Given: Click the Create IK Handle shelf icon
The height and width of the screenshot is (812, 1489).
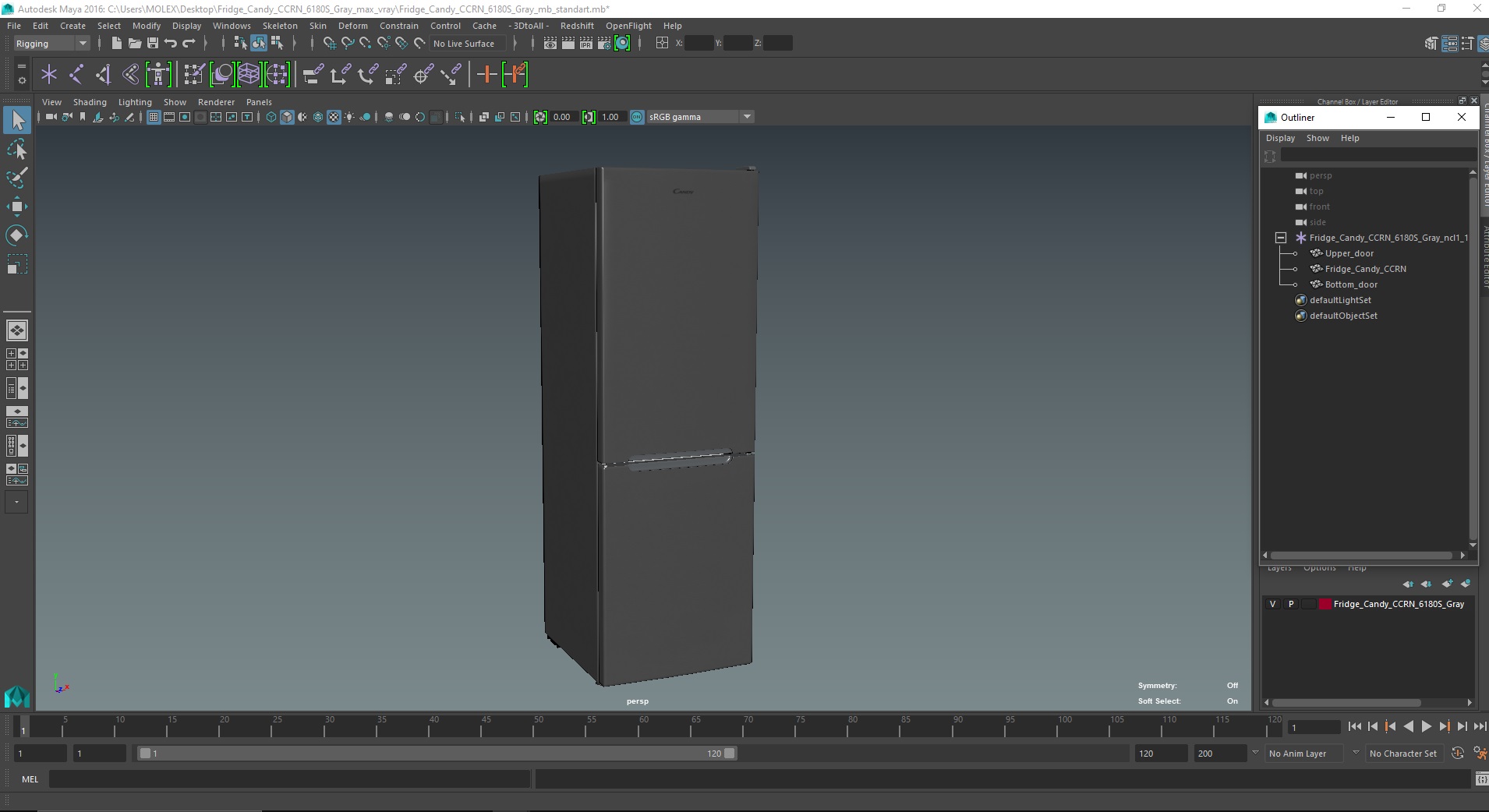Looking at the screenshot, I should point(104,75).
